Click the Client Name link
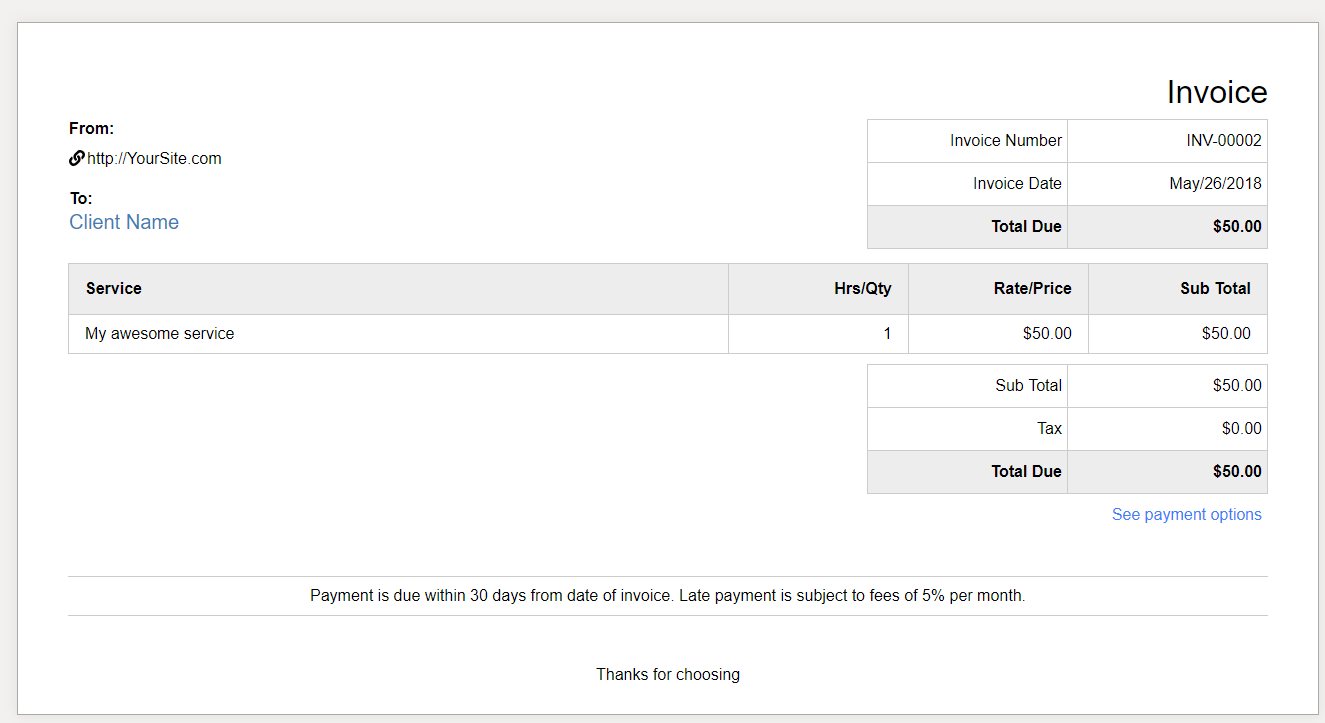The image size is (1325, 723). pos(124,222)
